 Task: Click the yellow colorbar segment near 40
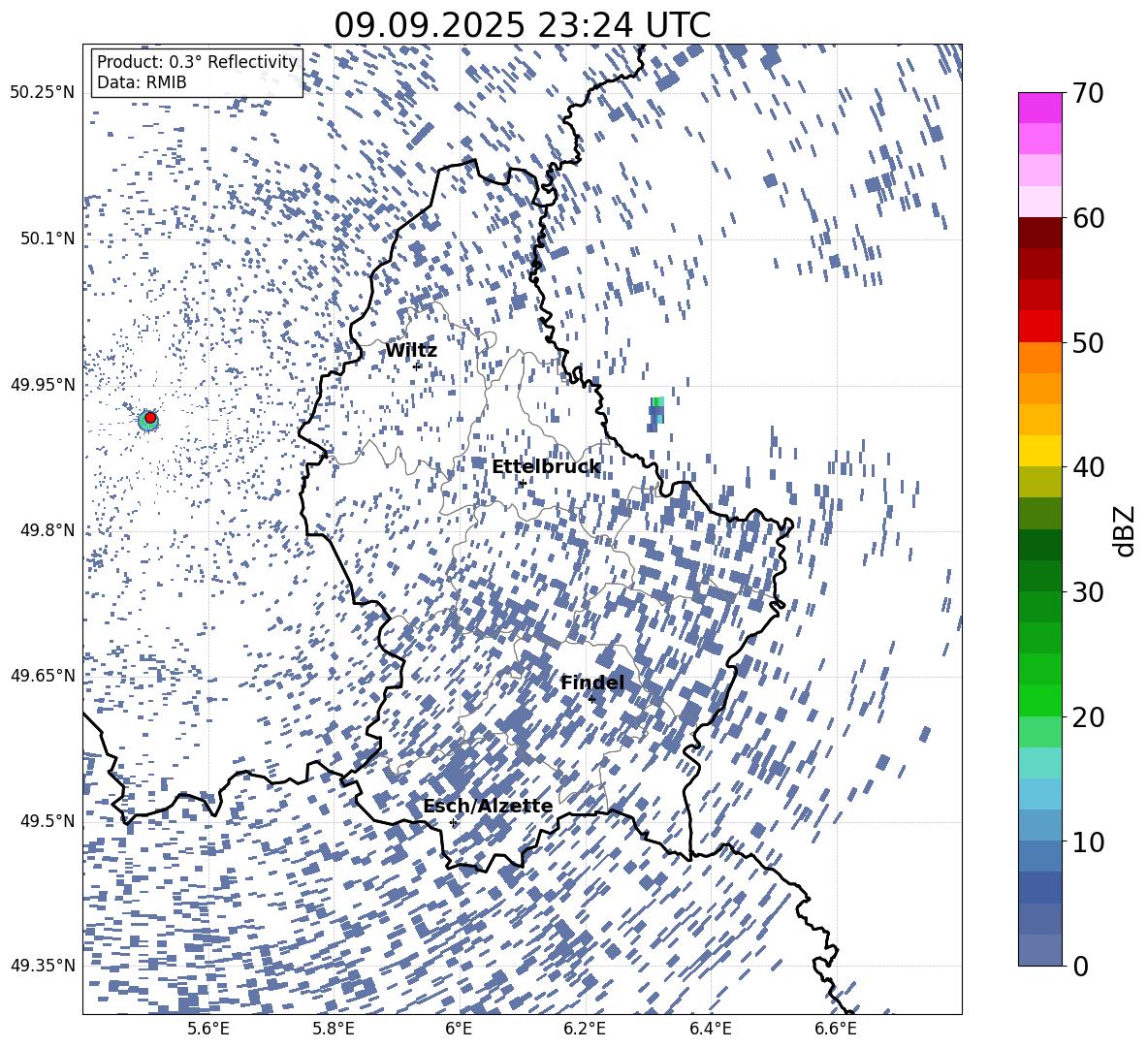pos(1039,452)
